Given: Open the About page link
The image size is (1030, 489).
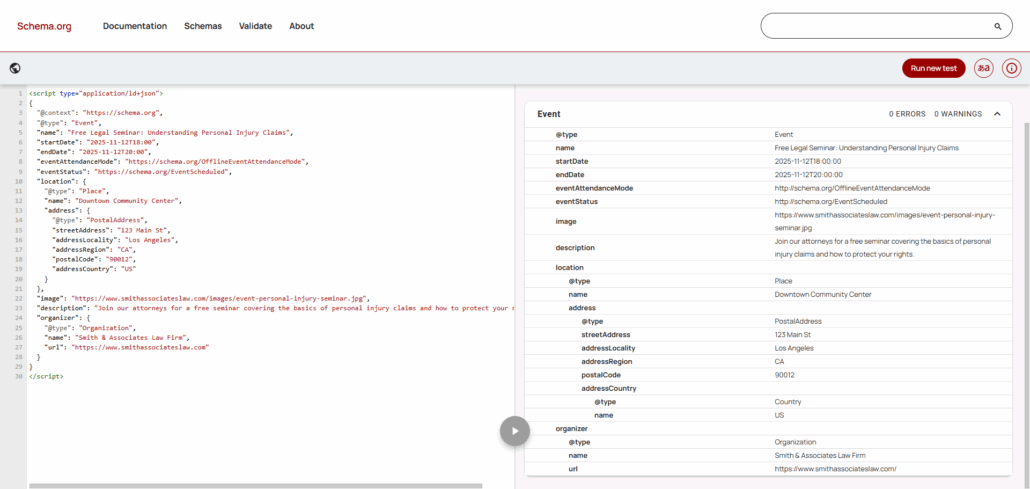Looking at the screenshot, I should tap(301, 26).
